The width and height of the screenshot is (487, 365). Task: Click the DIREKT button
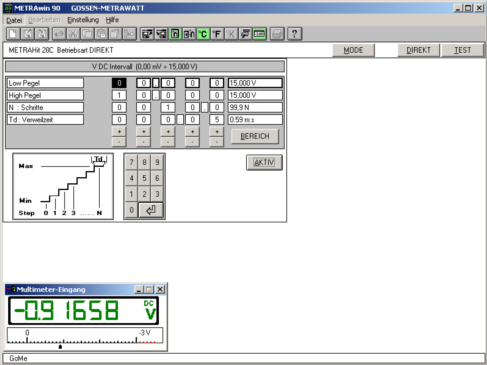tap(418, 50)
